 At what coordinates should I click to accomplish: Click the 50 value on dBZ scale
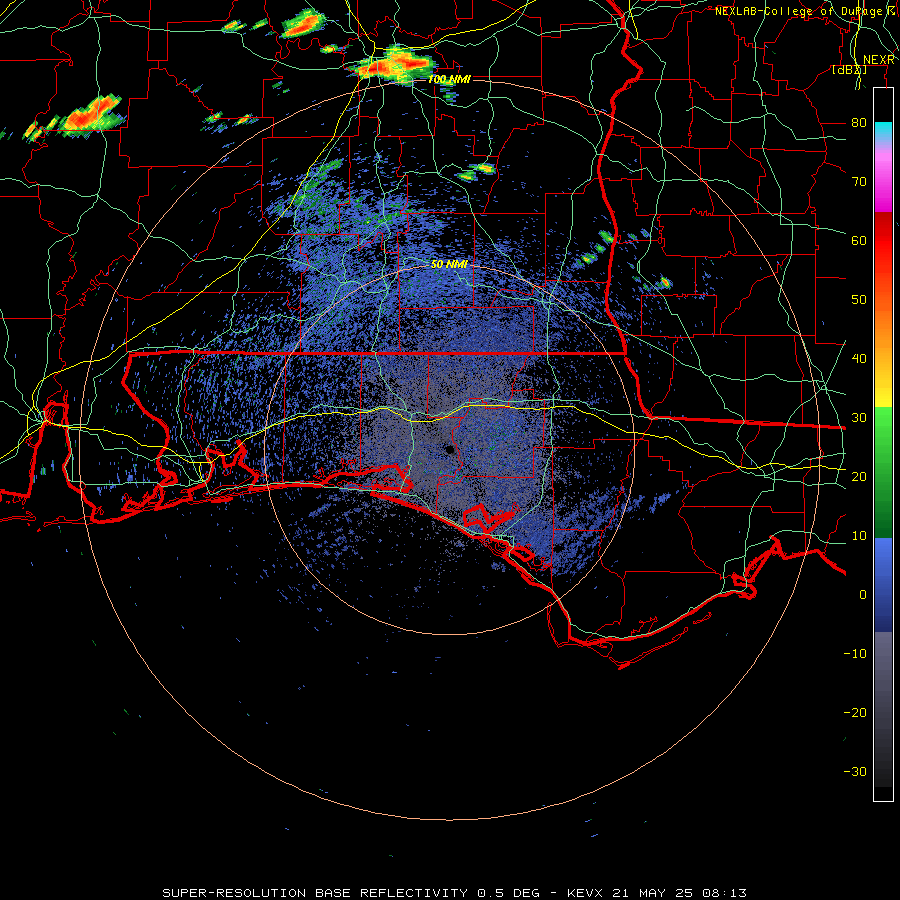(x=859, y=300)
